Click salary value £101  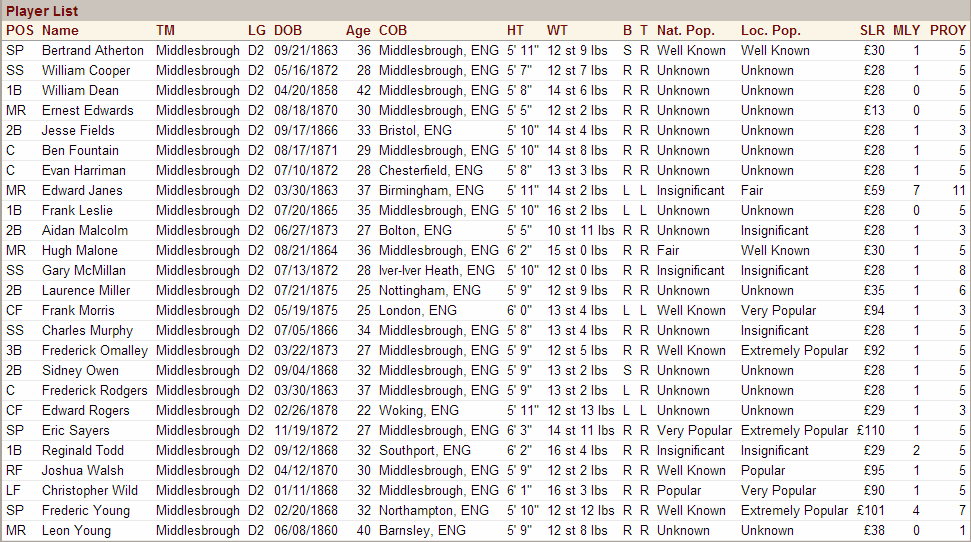click(871, 510)
